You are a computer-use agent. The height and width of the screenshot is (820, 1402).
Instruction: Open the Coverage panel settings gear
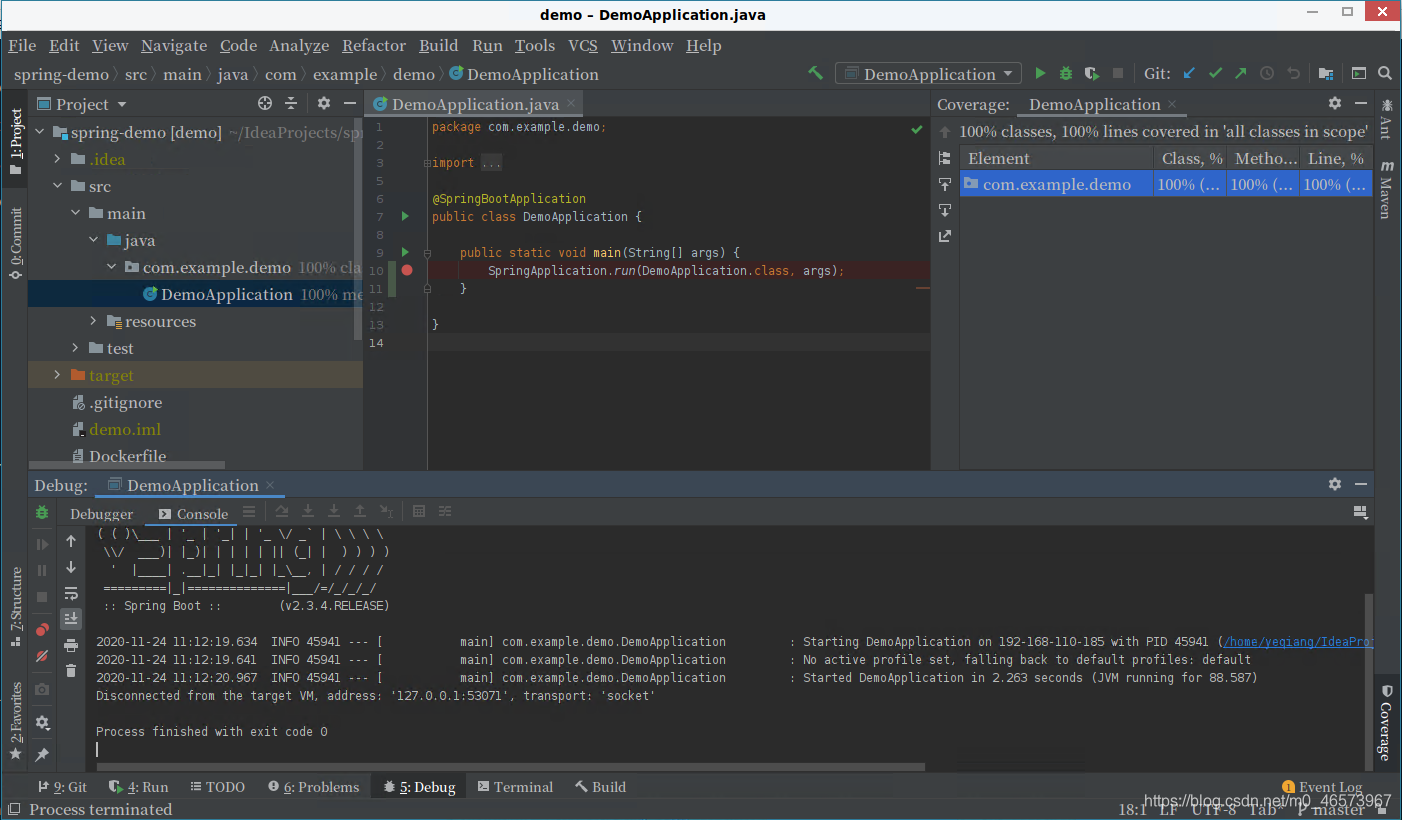1335,103
